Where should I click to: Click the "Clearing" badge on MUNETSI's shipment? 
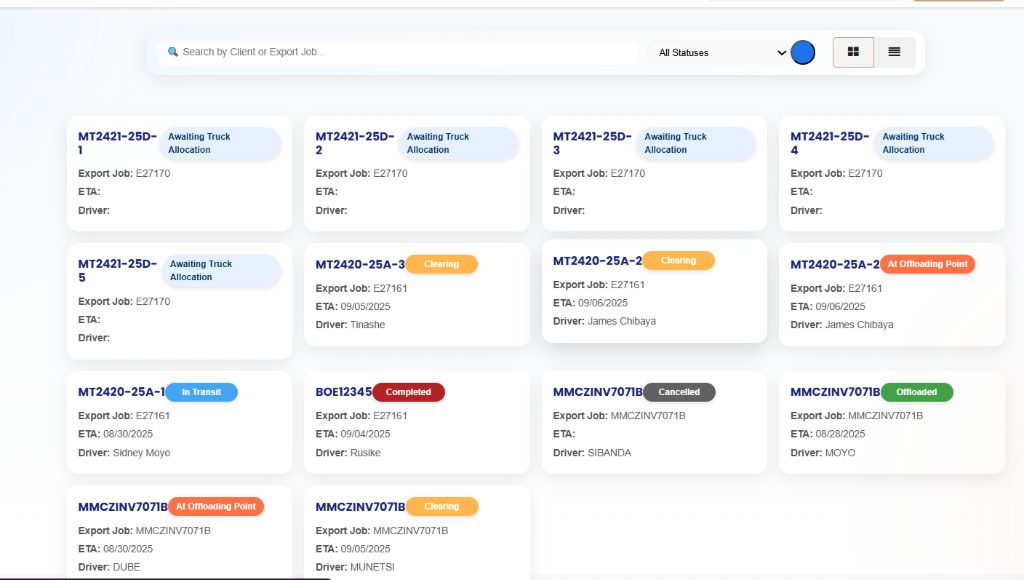click(x=442, y=506)
